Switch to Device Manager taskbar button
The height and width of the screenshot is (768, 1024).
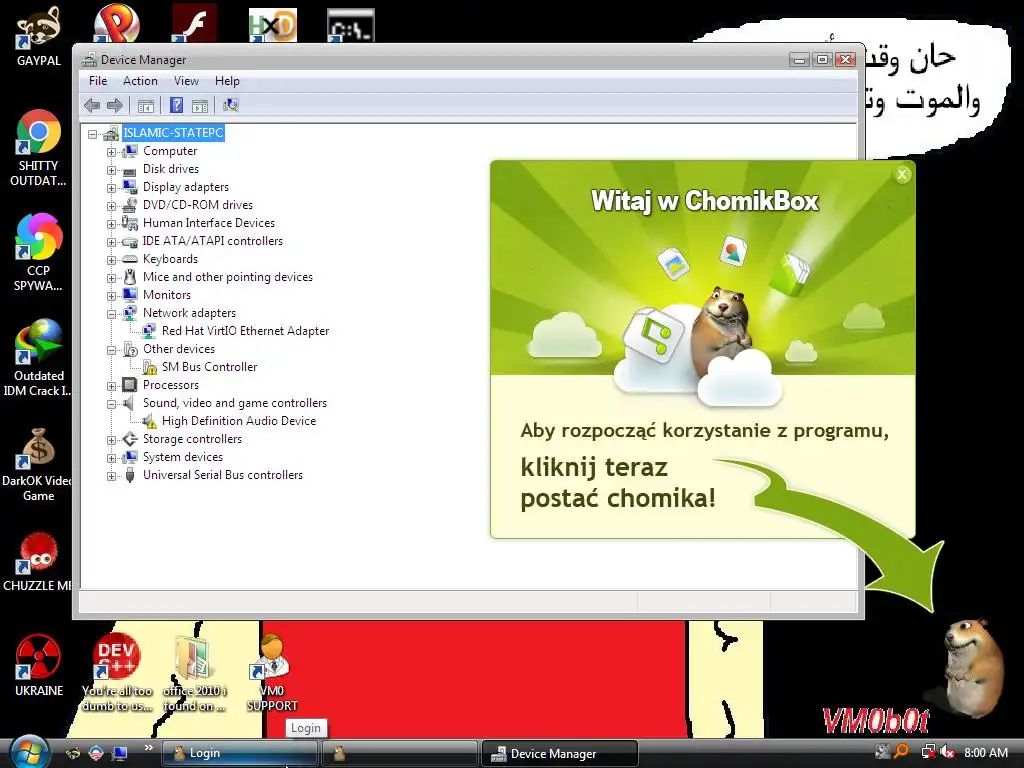click(560, 753)
